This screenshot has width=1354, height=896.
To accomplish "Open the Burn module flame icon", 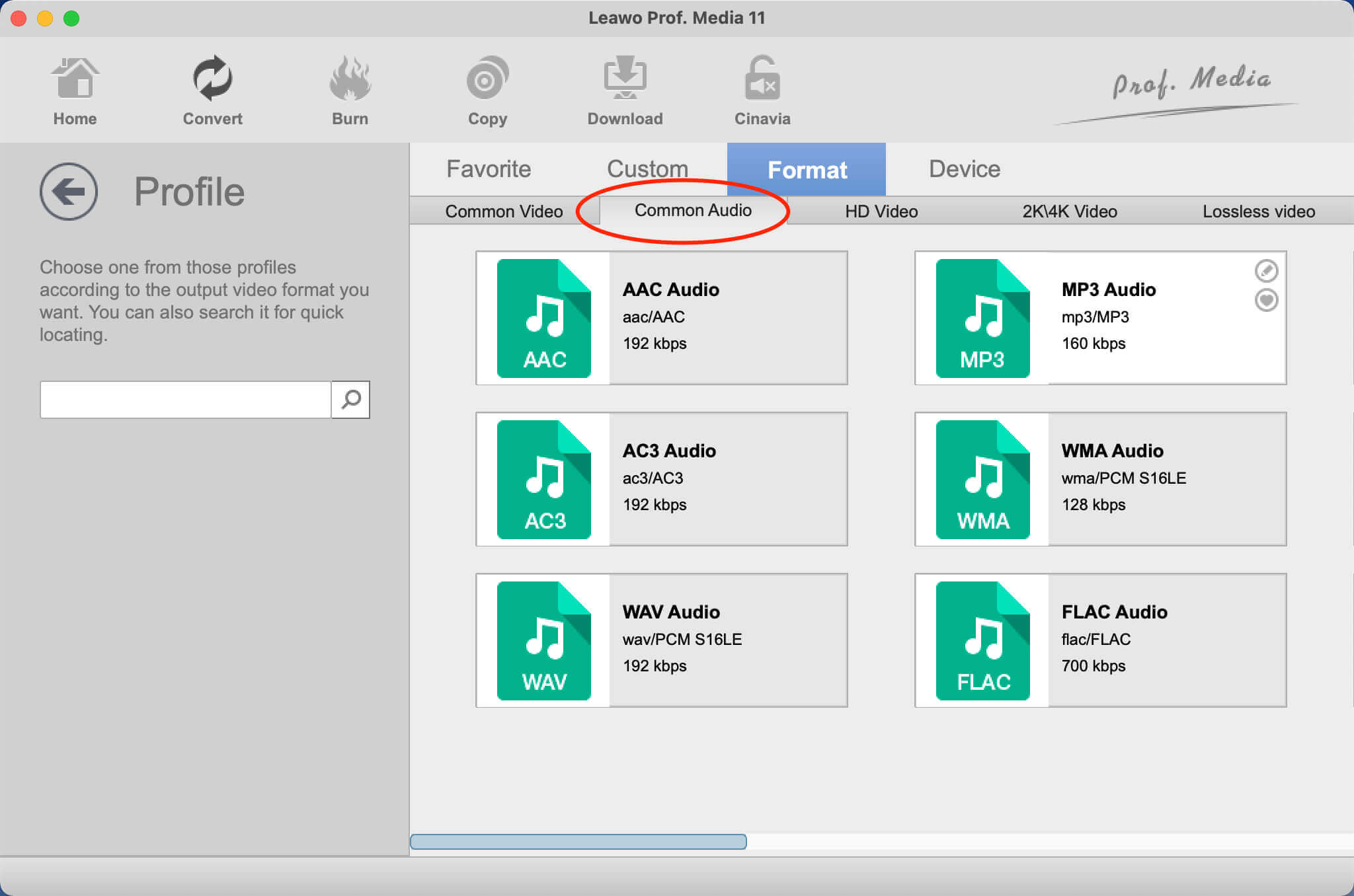I will tap(350, 81).
